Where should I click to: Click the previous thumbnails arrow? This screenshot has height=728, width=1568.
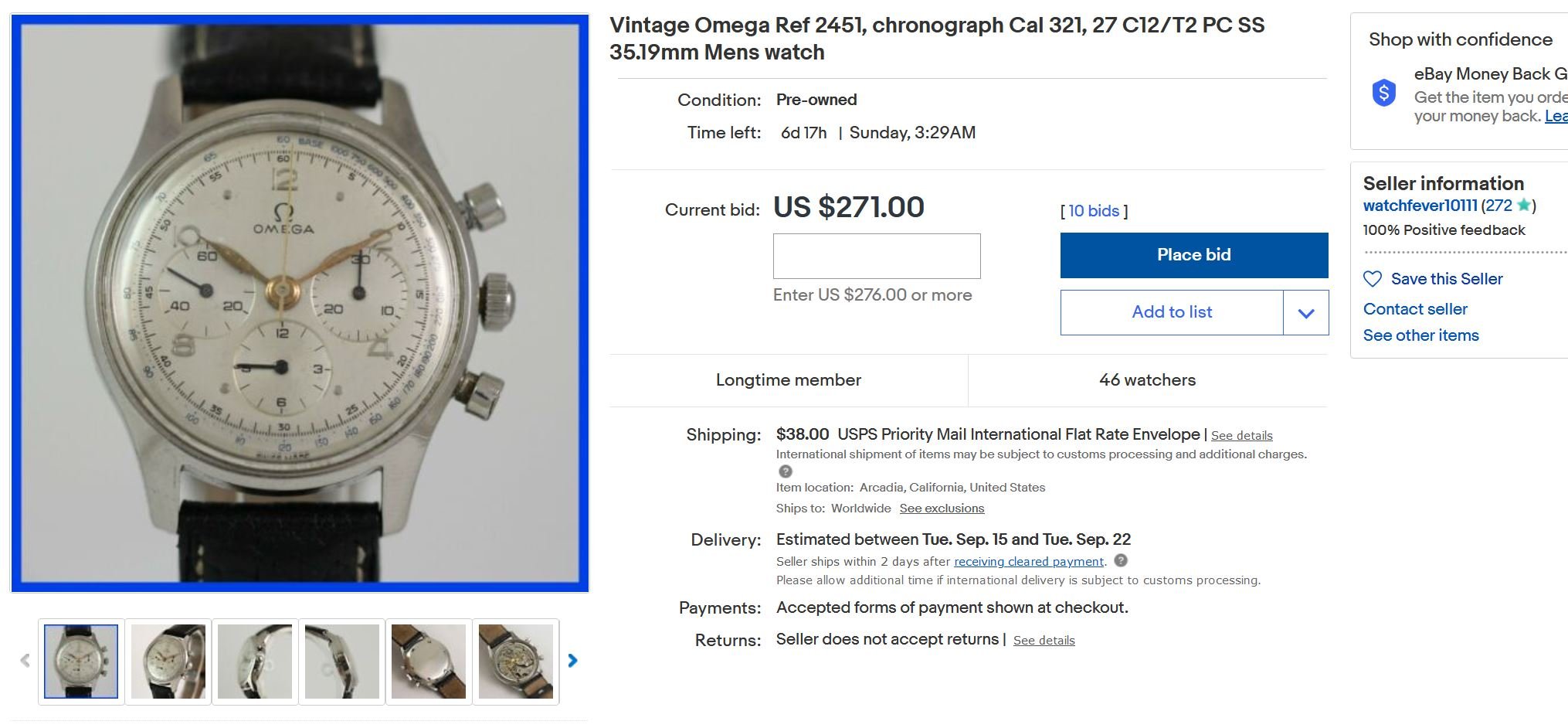25,661
